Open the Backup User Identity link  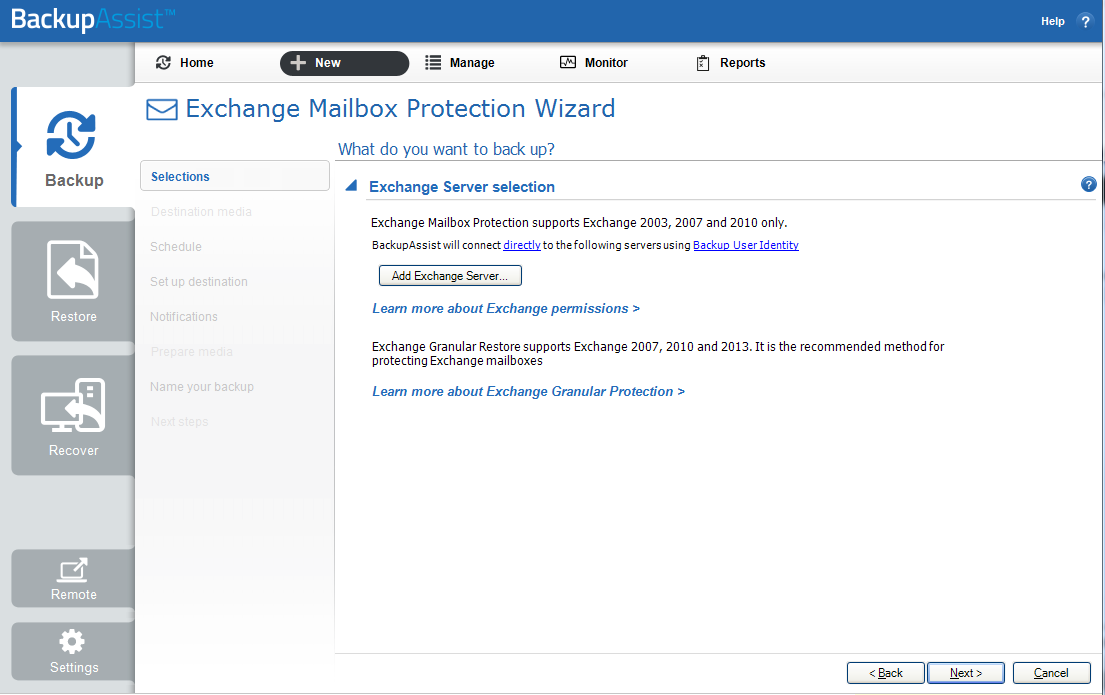(x=746, y=245)
